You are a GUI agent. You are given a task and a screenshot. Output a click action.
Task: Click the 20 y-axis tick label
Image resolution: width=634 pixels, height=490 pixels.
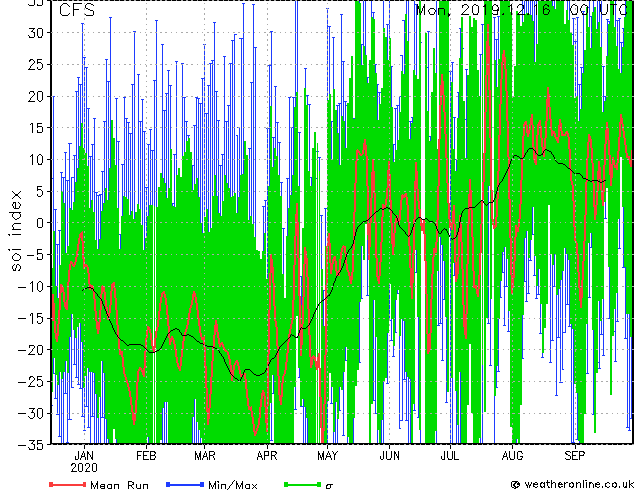[36, 96]
